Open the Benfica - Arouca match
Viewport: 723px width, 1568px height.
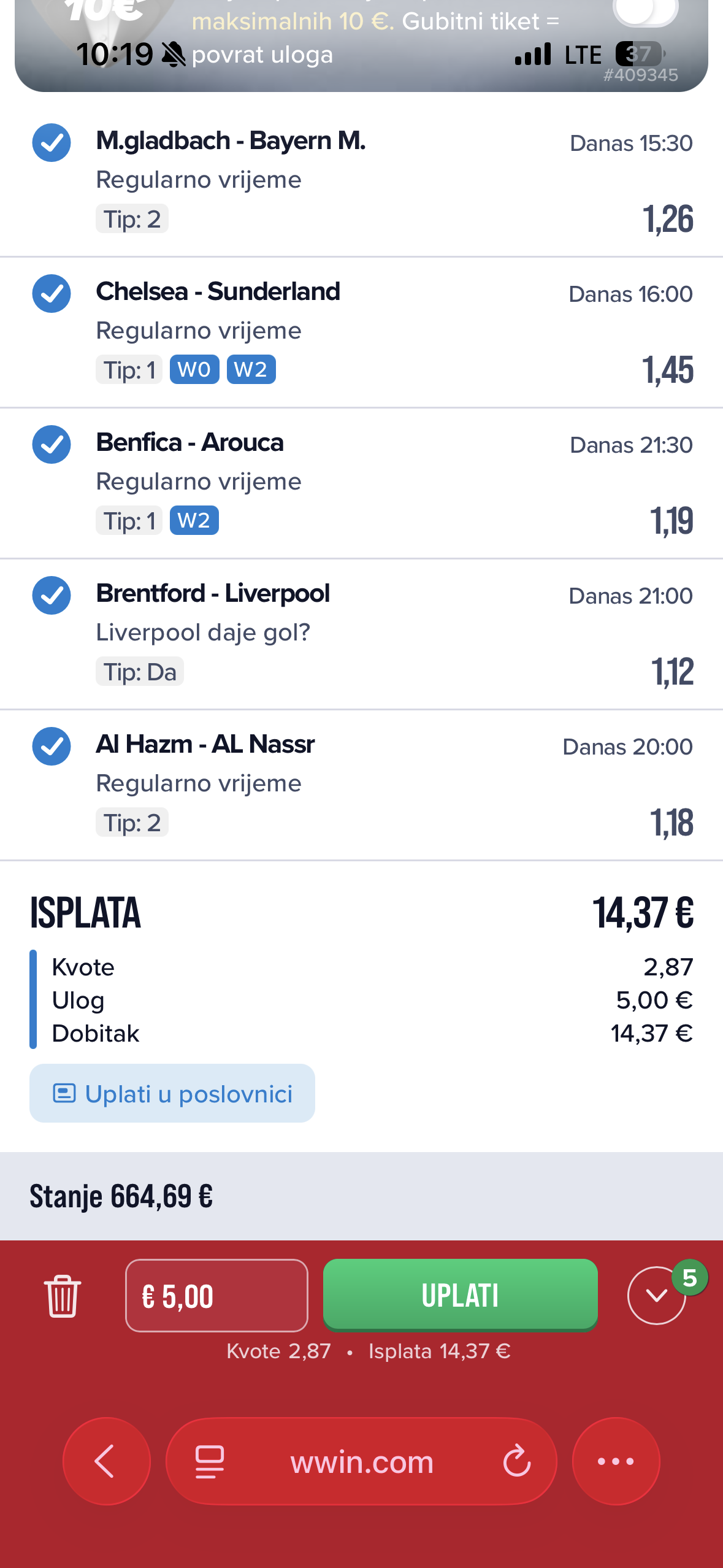[190, 443]
